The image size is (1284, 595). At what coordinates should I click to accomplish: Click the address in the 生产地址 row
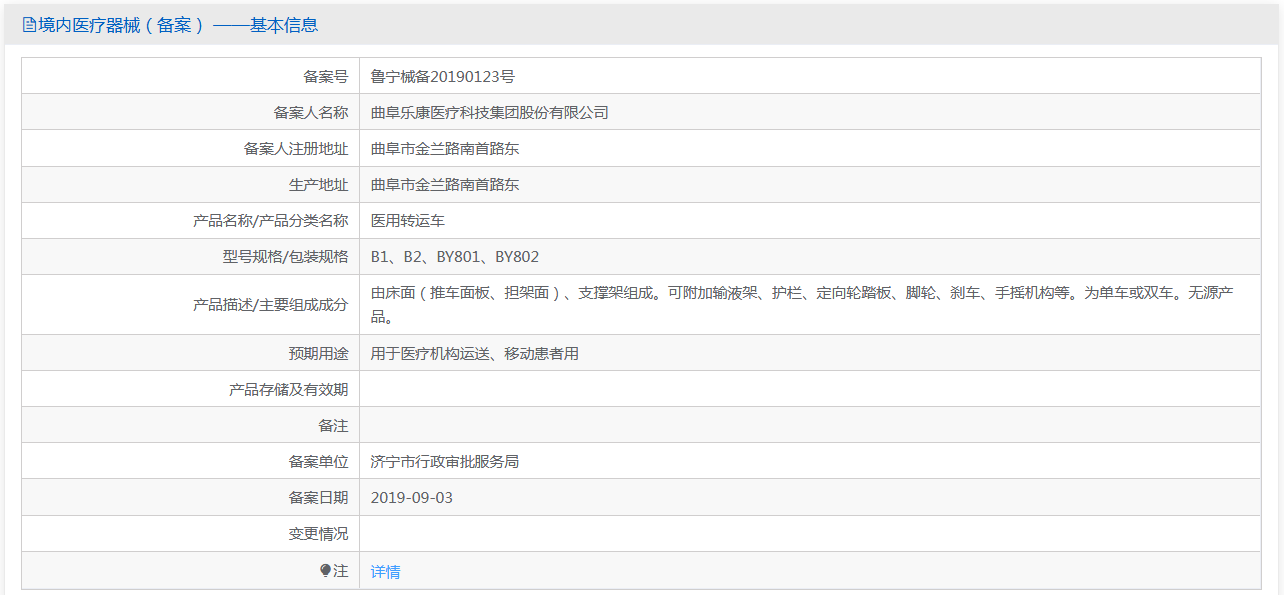[x=445, y=184]
